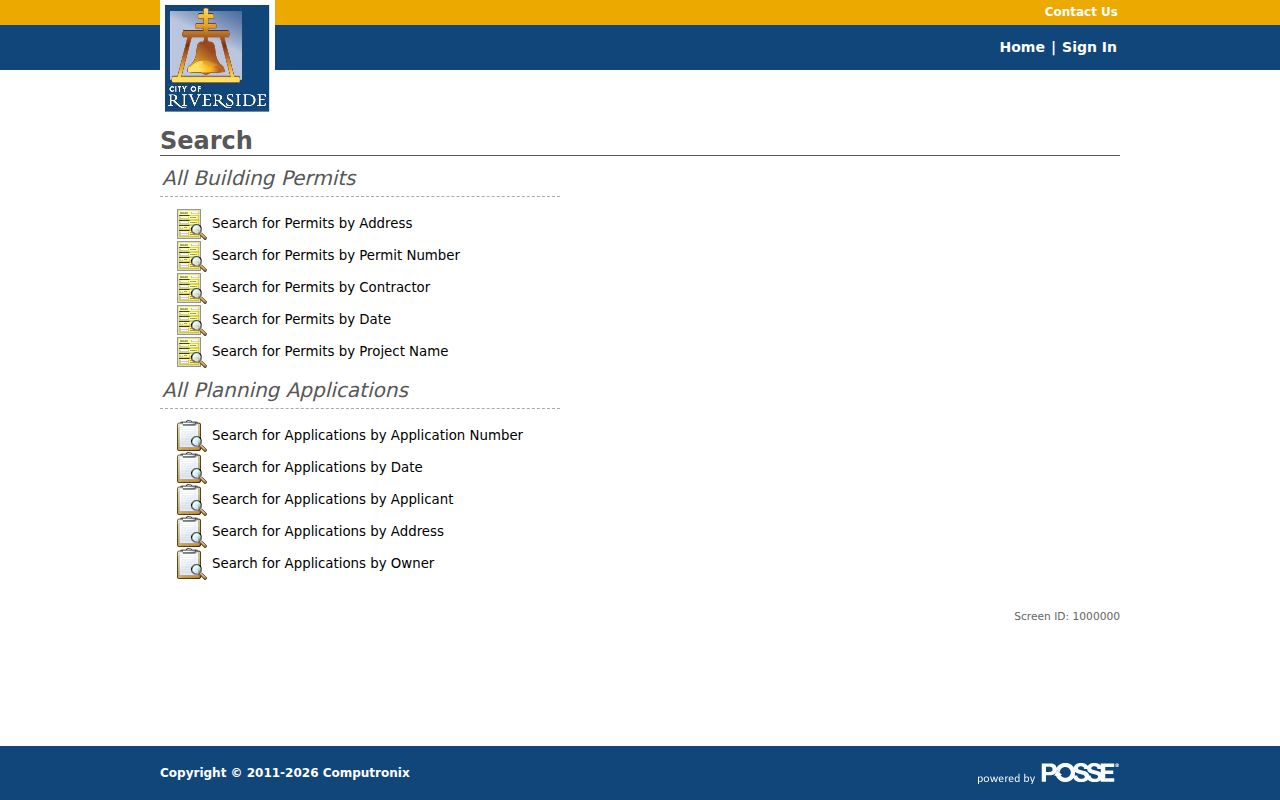Click the clipboard icon beside Applications by Application Number
1280x800 pixels.
(192, 436)
